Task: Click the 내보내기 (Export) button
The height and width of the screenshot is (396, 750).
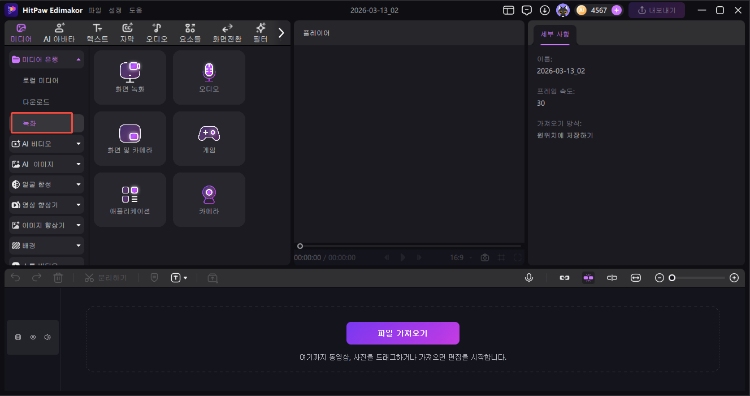Action: 657,10
